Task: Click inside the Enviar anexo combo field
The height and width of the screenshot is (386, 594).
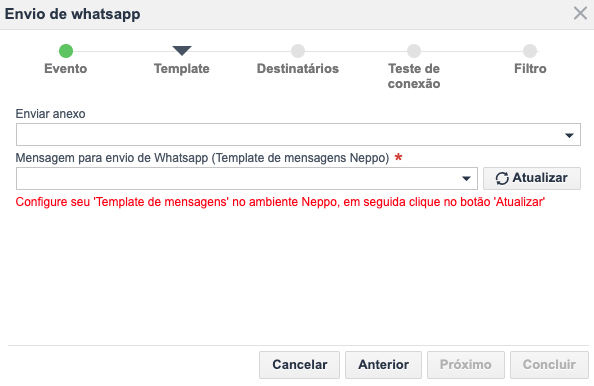Action: pos(298,134)
